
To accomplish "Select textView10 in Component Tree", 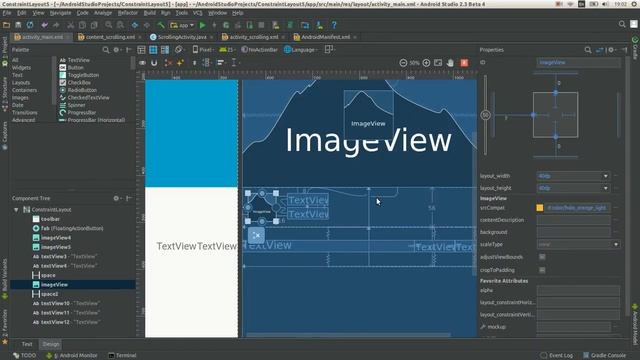I will 66,304.
